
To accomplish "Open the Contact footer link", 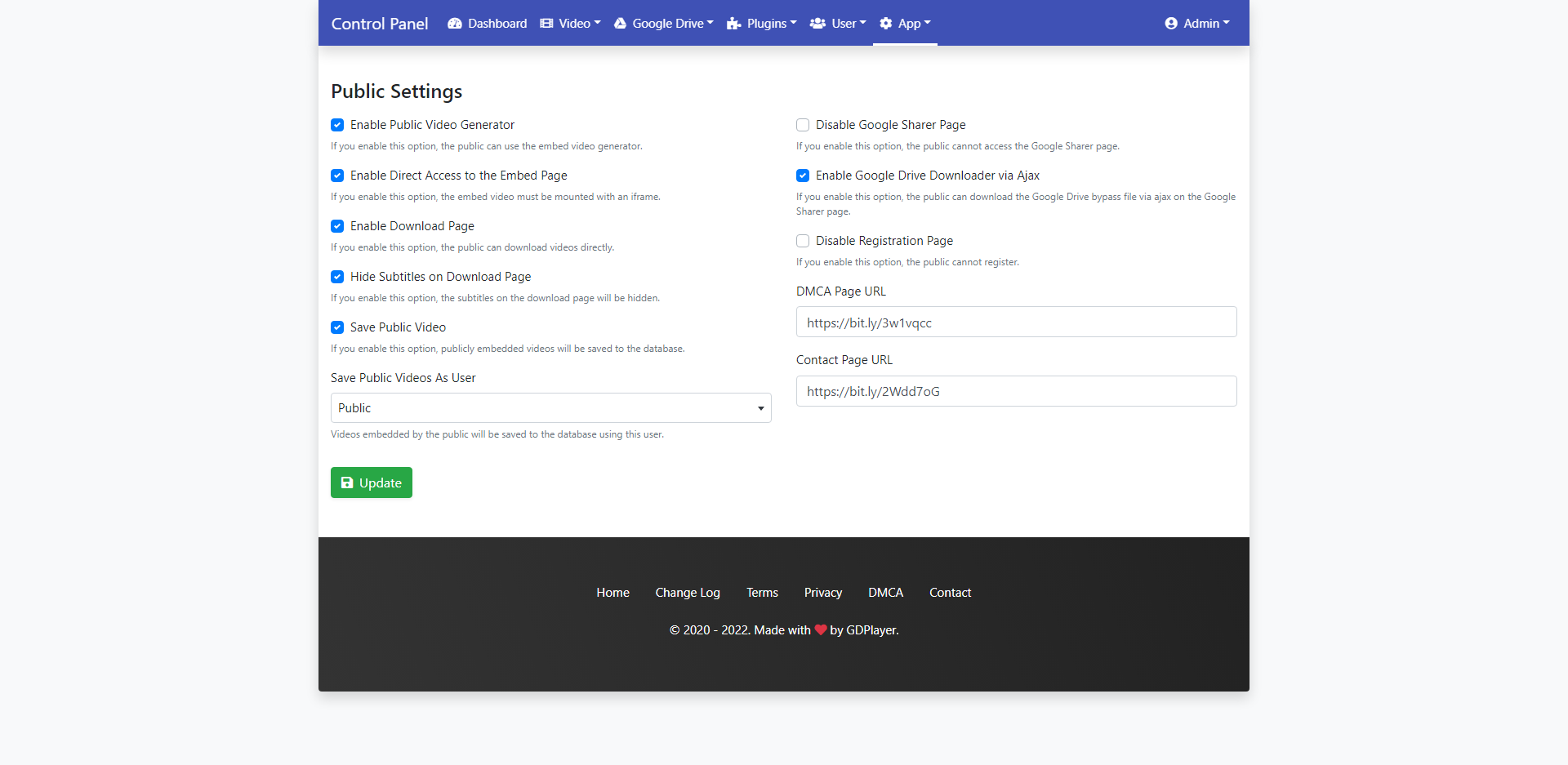I will tap(950, 593).
